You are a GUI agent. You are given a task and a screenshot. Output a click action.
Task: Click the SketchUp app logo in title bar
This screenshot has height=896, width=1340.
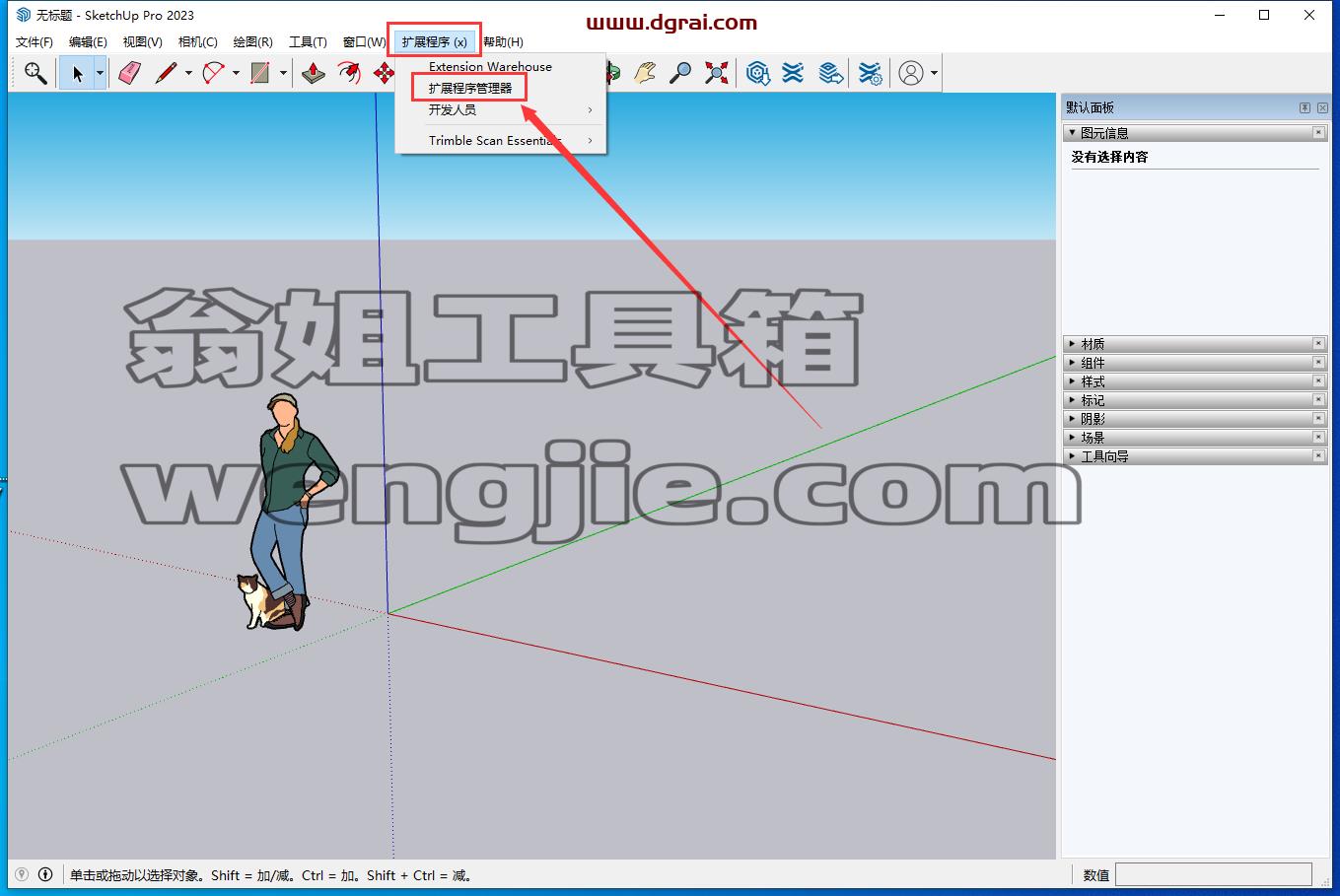pos(23,15)
